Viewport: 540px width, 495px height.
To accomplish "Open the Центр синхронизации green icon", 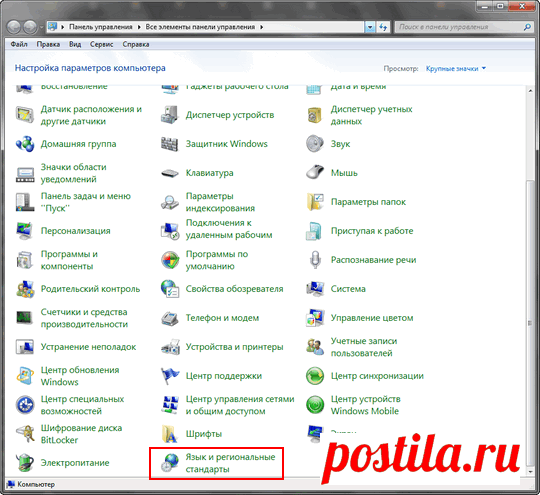I will point(315,375).
